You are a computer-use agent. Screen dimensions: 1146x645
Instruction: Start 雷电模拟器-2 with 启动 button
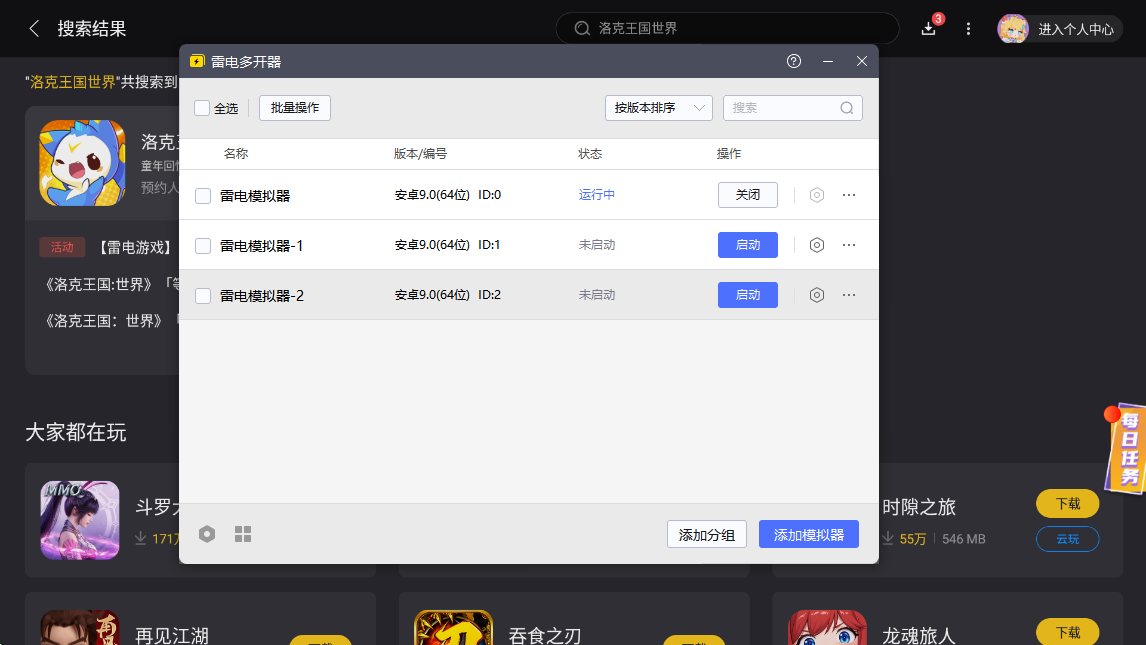748,295
